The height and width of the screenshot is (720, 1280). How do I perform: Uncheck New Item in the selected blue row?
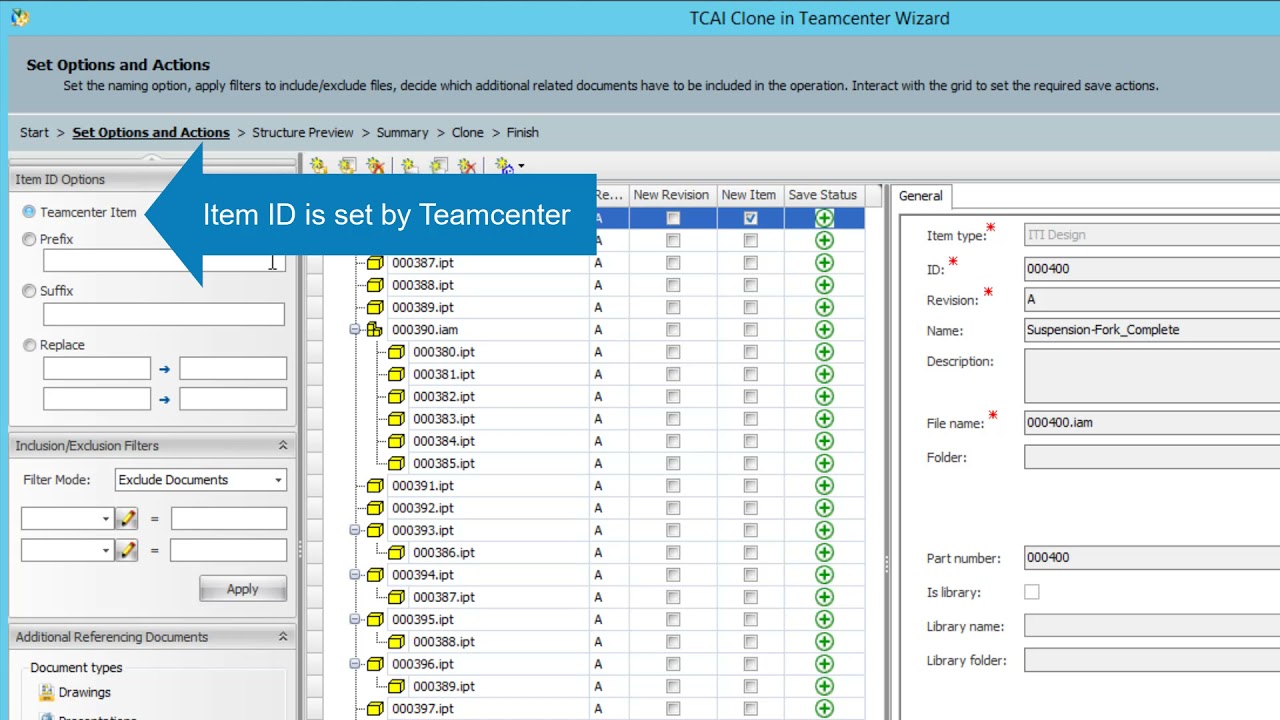click(x=751, y=218)
